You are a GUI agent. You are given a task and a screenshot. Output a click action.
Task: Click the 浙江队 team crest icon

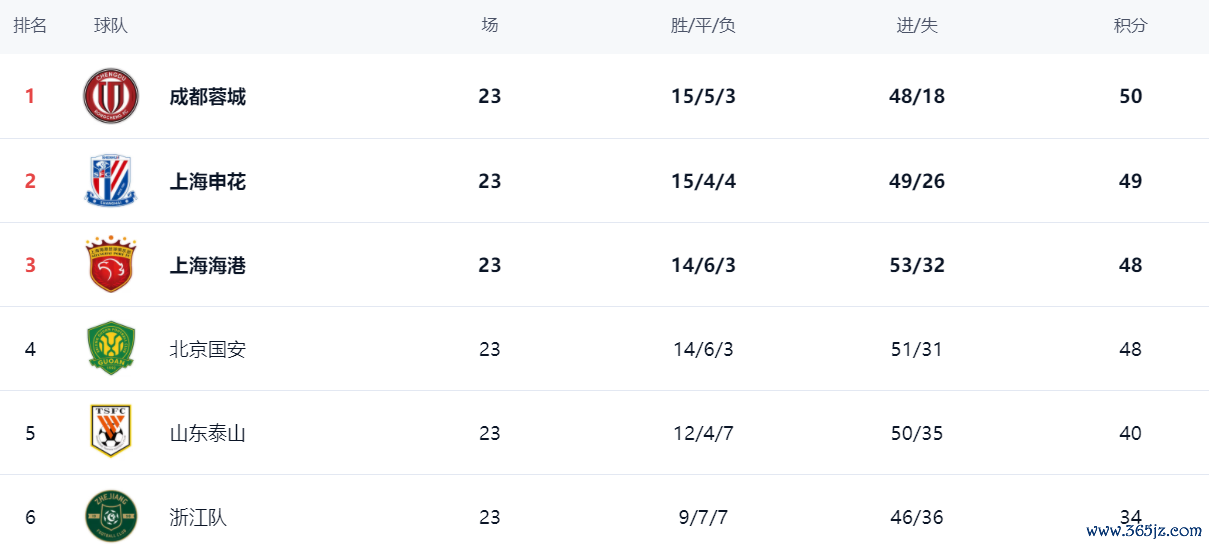tap(110, 517)
